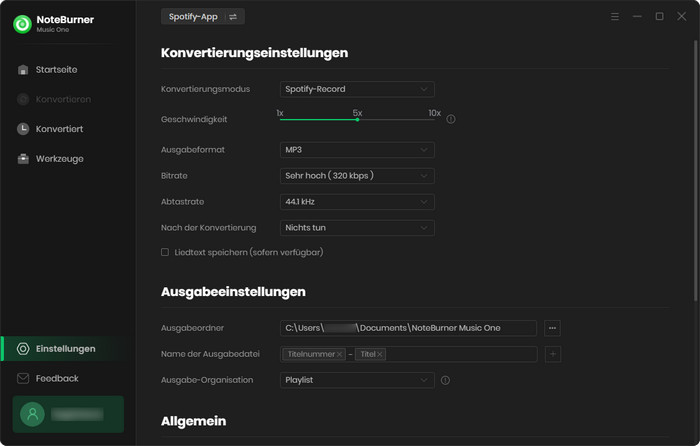
Task: Click the Einstellungen gear icon
Action: 23,349
